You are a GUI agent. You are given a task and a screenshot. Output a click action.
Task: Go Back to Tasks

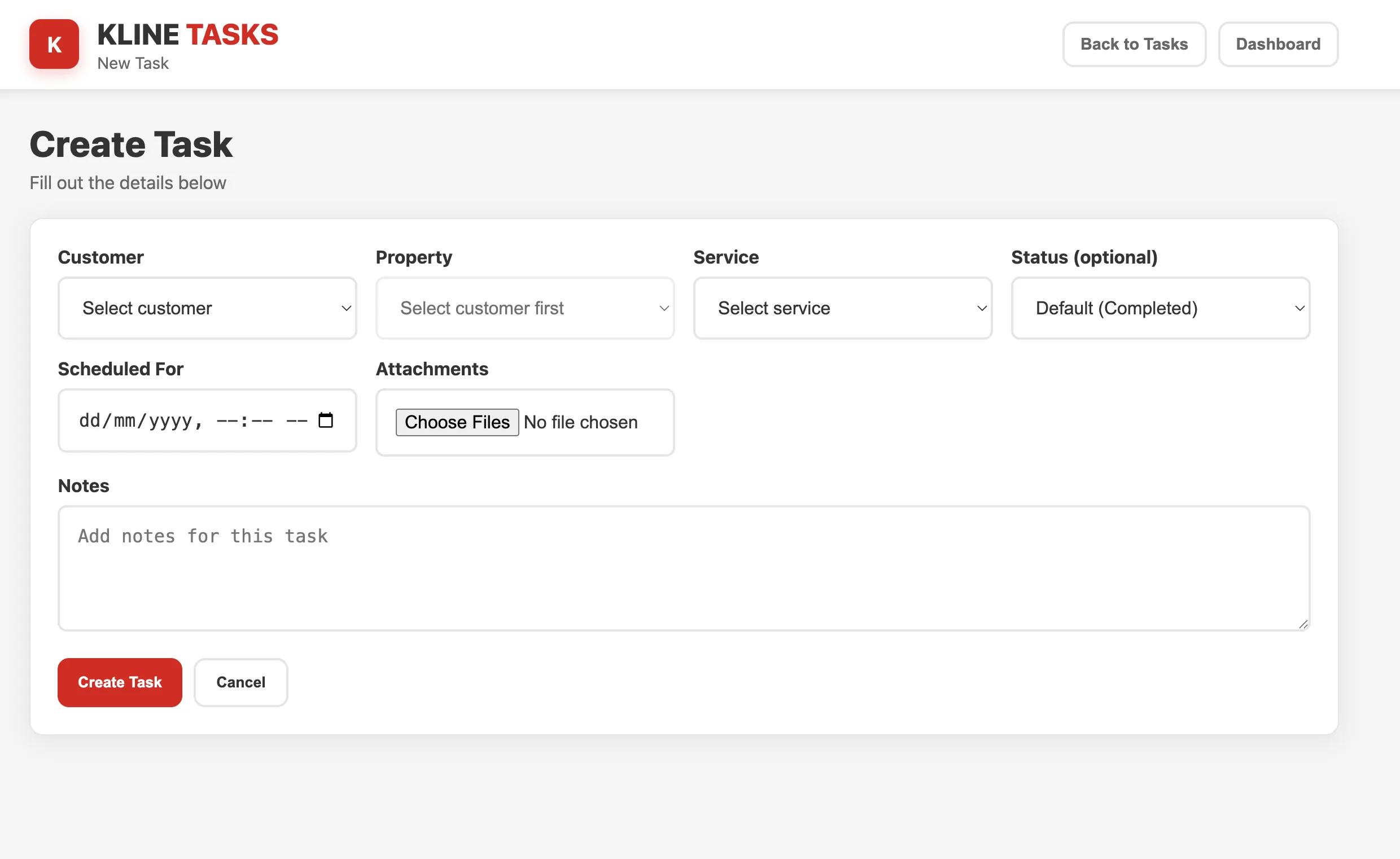pyautogui.click(x=1134, y=44)
